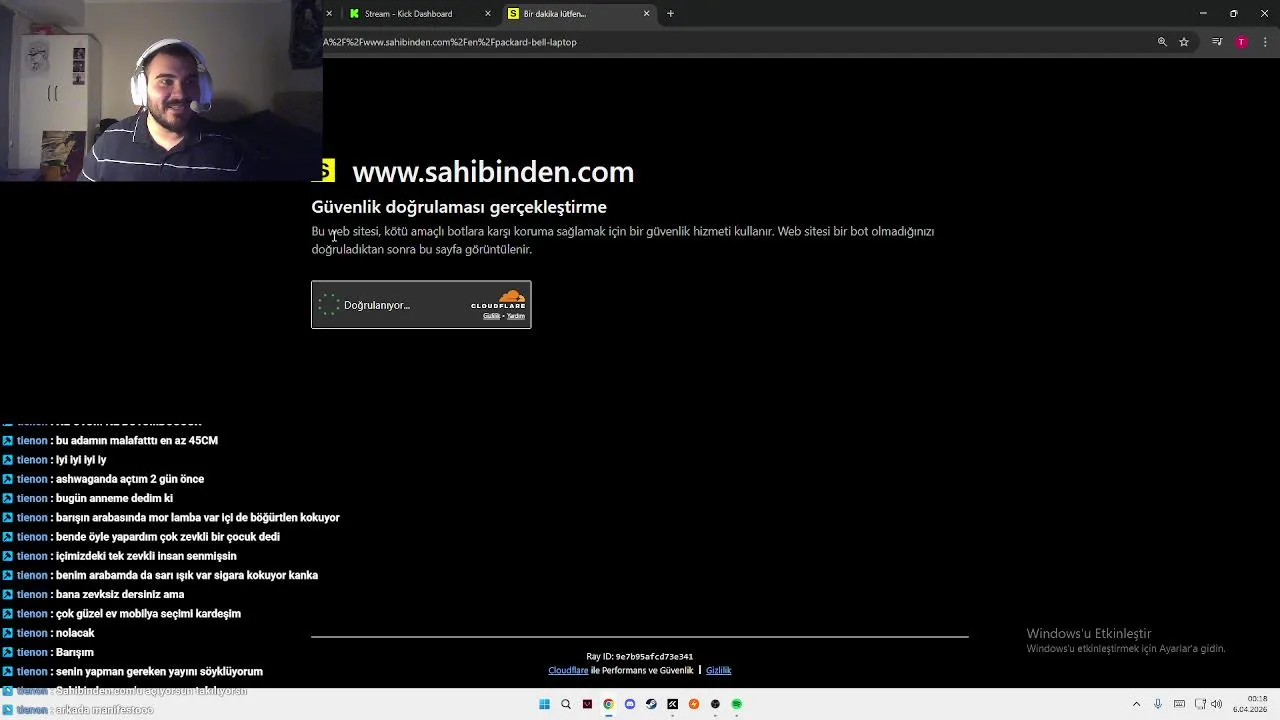Open Windows taskbar search

(x=565, y=704)
